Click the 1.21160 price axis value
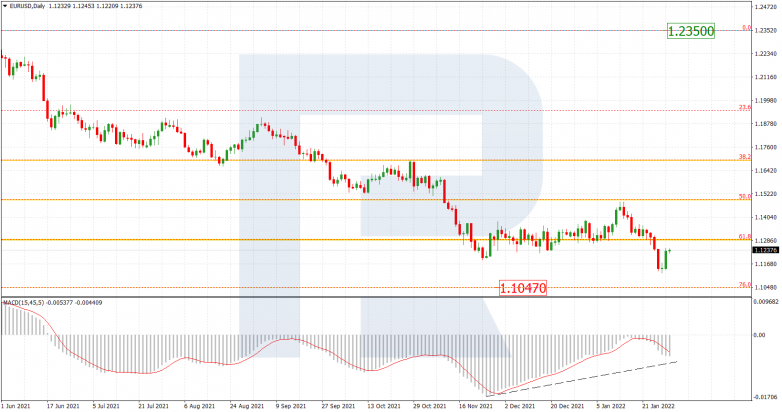 765,77
